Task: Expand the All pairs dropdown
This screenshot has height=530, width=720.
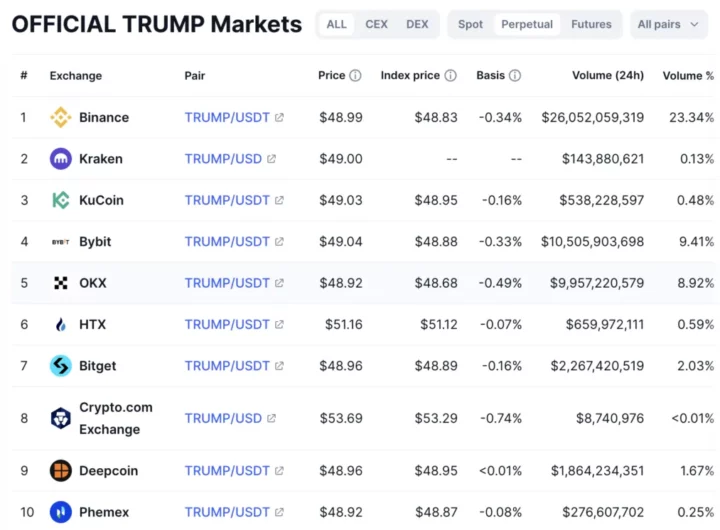Action: pos(669,24)
